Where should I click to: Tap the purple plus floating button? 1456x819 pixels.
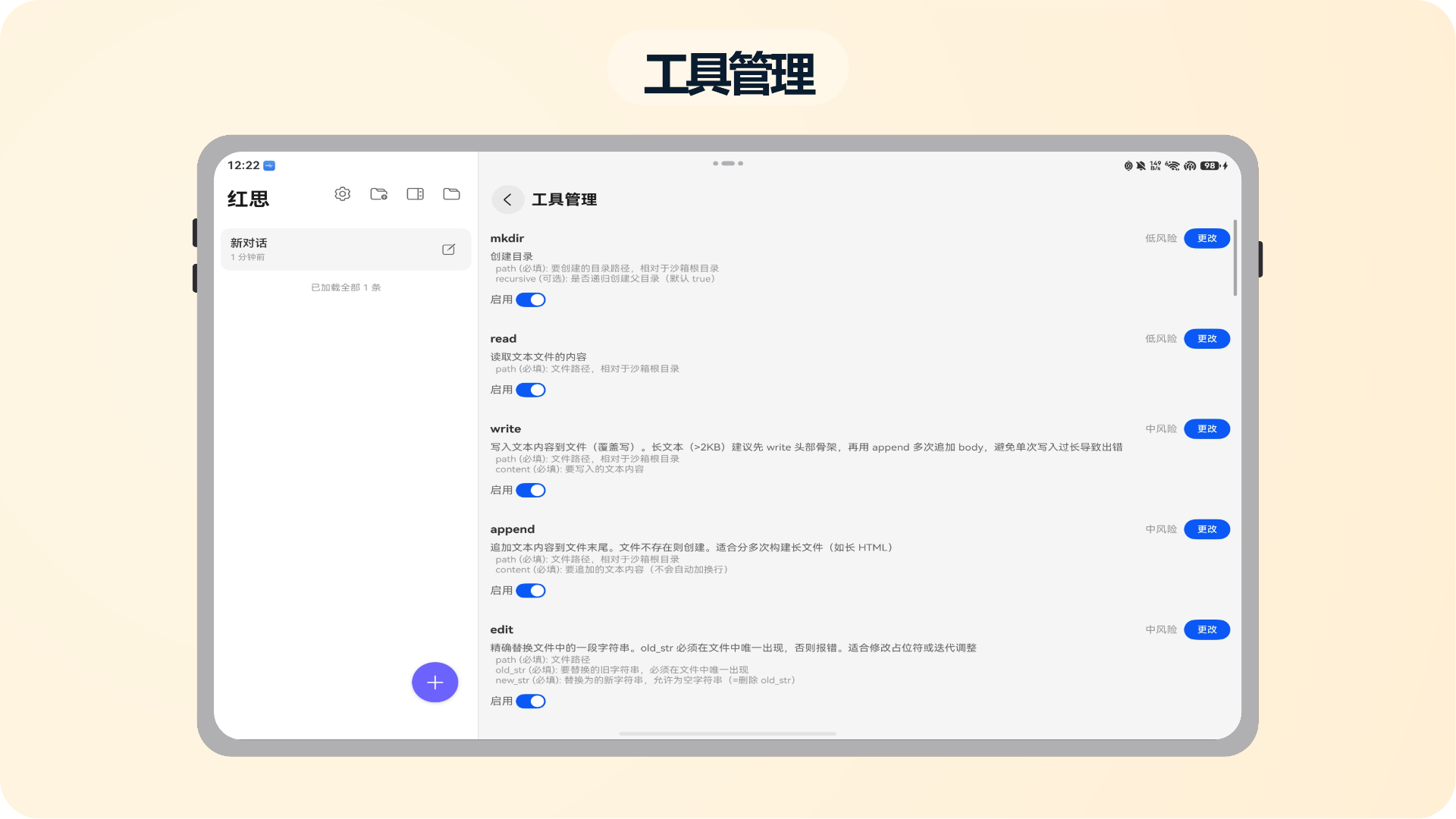tap(435, 682)
